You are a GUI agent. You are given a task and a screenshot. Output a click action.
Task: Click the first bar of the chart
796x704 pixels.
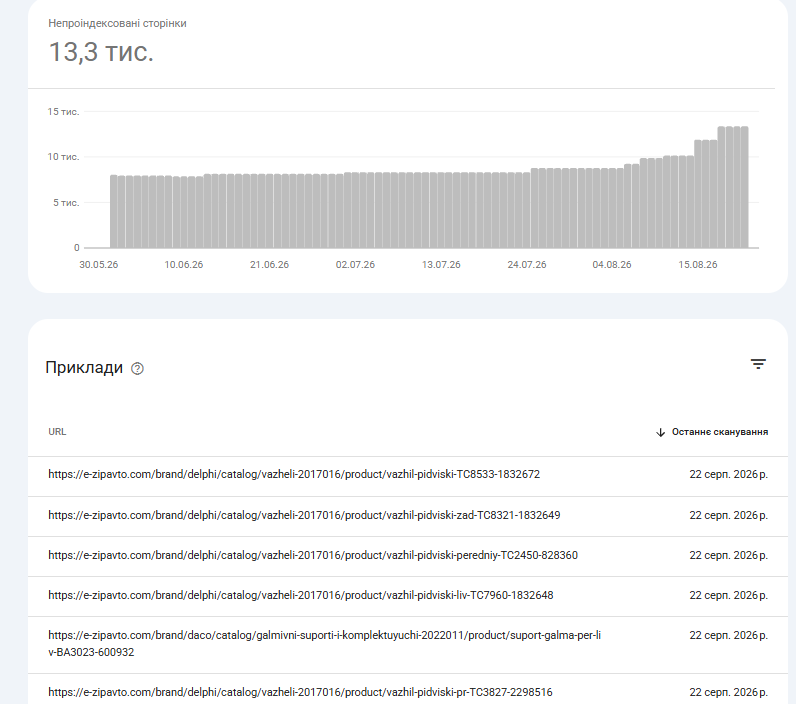[114, 212]
